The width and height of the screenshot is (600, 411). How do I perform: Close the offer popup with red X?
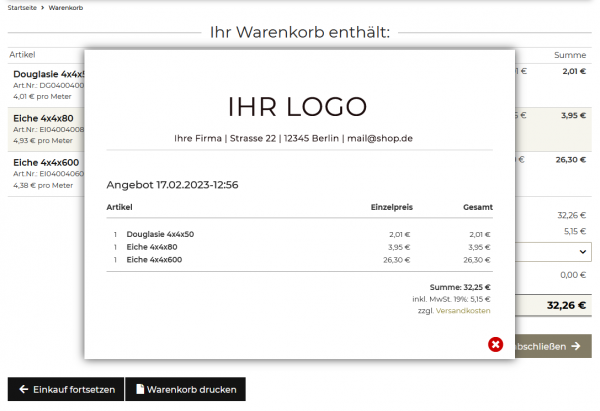coord(496,345)
